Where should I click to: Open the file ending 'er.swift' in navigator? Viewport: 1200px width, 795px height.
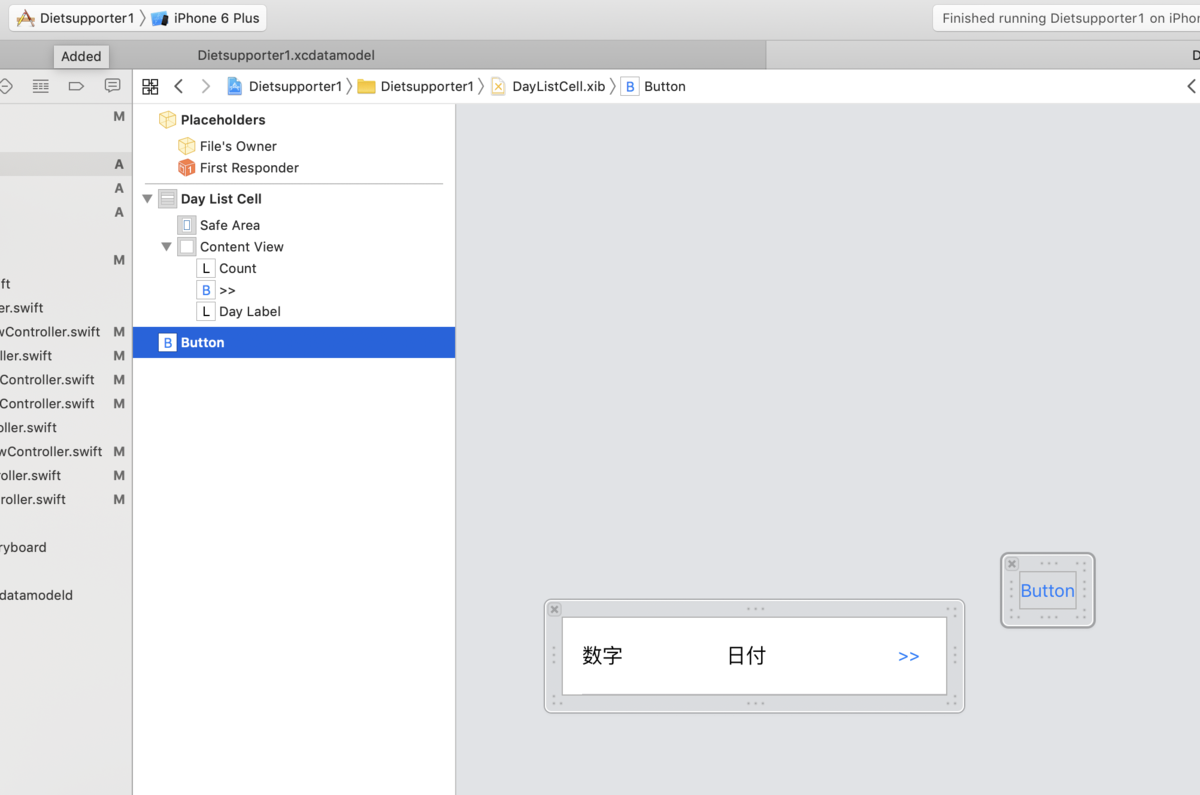point(22,308)
